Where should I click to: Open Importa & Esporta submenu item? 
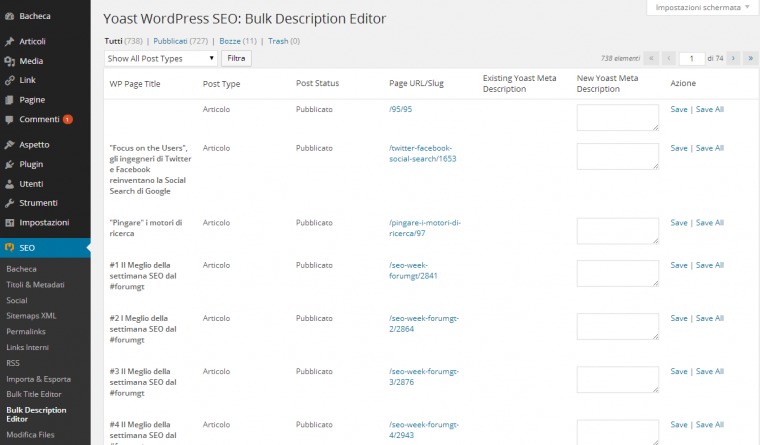[x=38, y=379]
